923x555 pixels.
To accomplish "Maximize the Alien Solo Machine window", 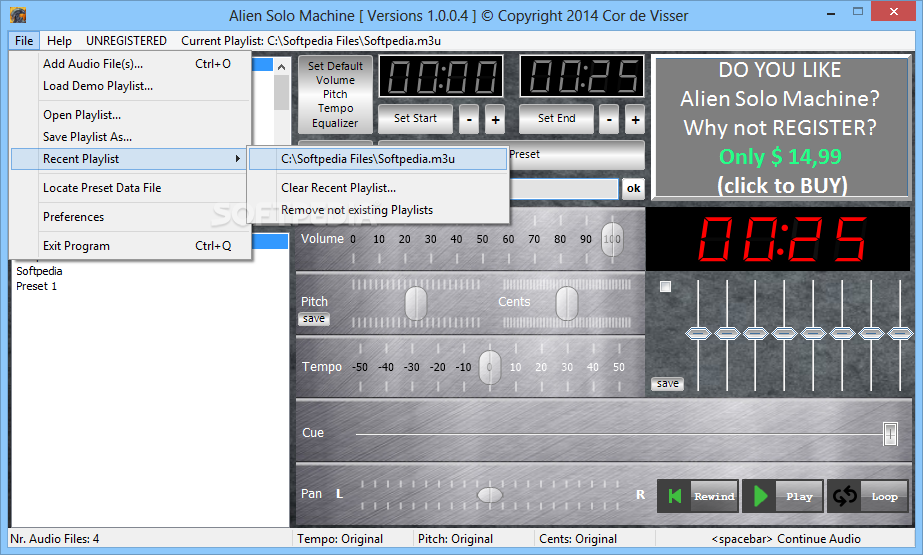I will click(858, 12).
